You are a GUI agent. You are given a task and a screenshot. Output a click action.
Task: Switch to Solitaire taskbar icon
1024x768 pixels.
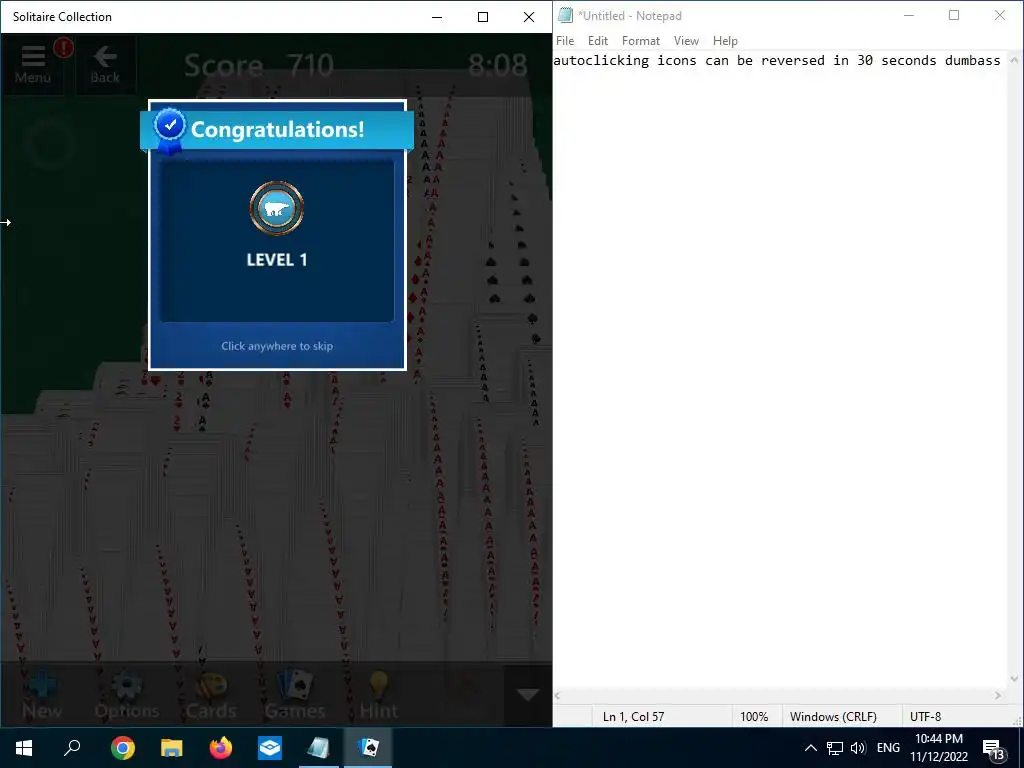[x=368, y=748]
